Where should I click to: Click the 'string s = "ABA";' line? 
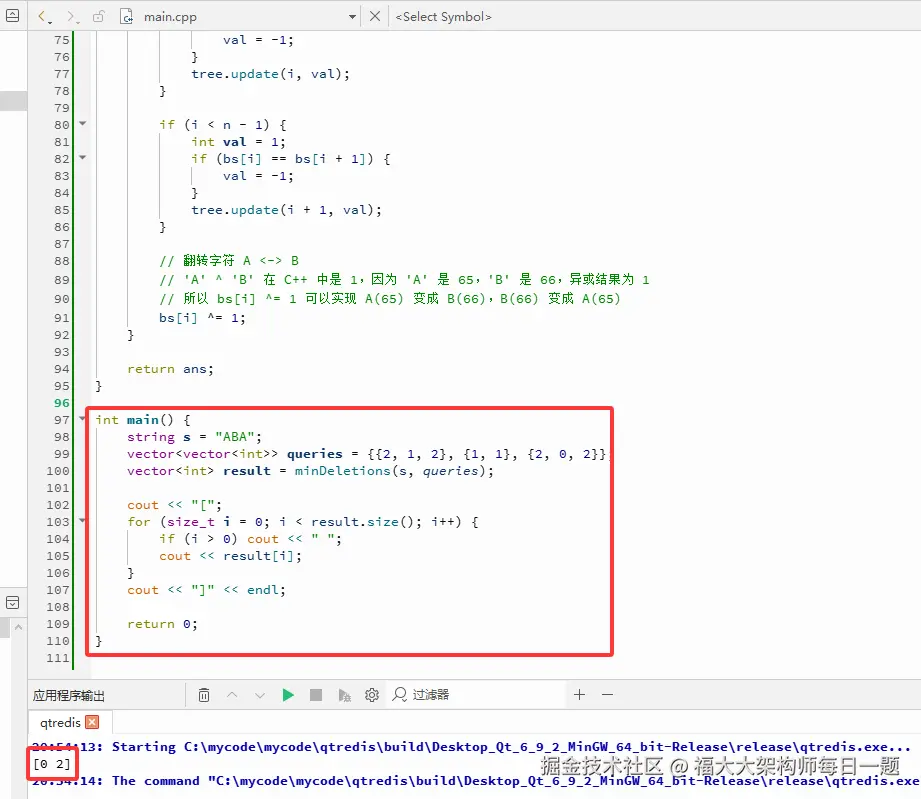point(194,437)
